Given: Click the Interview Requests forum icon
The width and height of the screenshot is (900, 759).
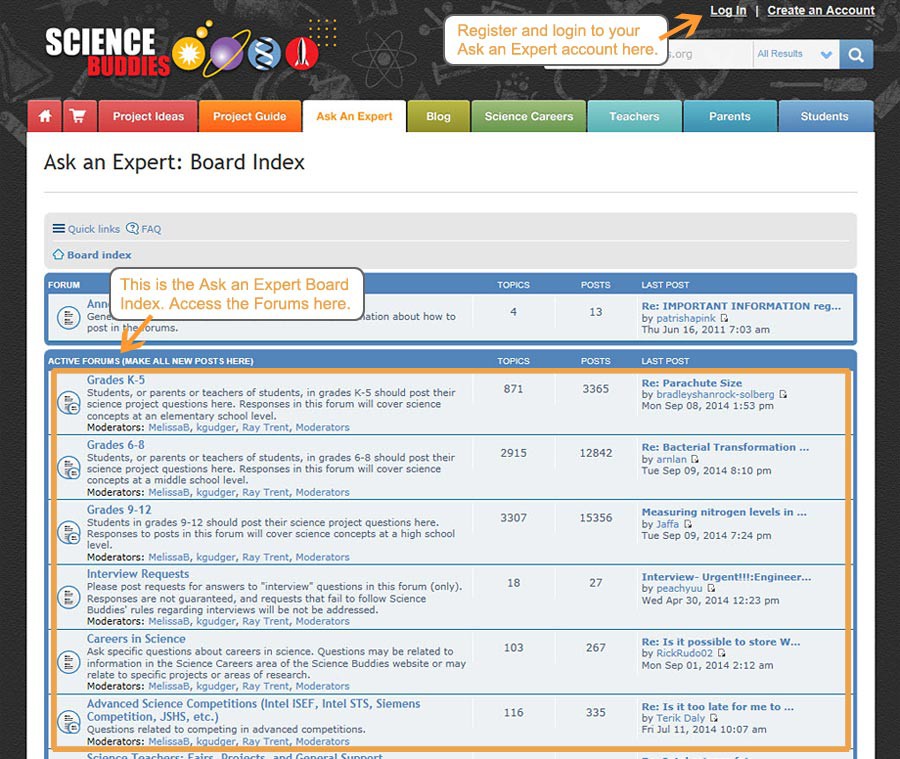Looking at the screenshot, I should tap(69, 597).
